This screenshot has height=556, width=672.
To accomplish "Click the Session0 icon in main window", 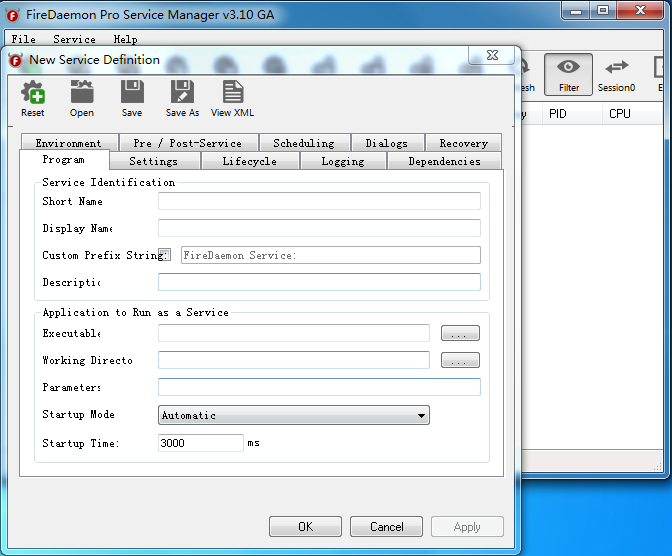I will [x=616, y=74].
